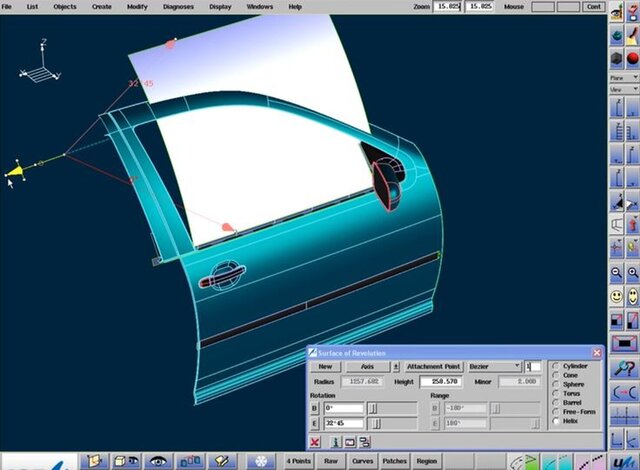Open the Create menu
The height and width of the screenshot is (470, 640).
(x=102, y=7)
